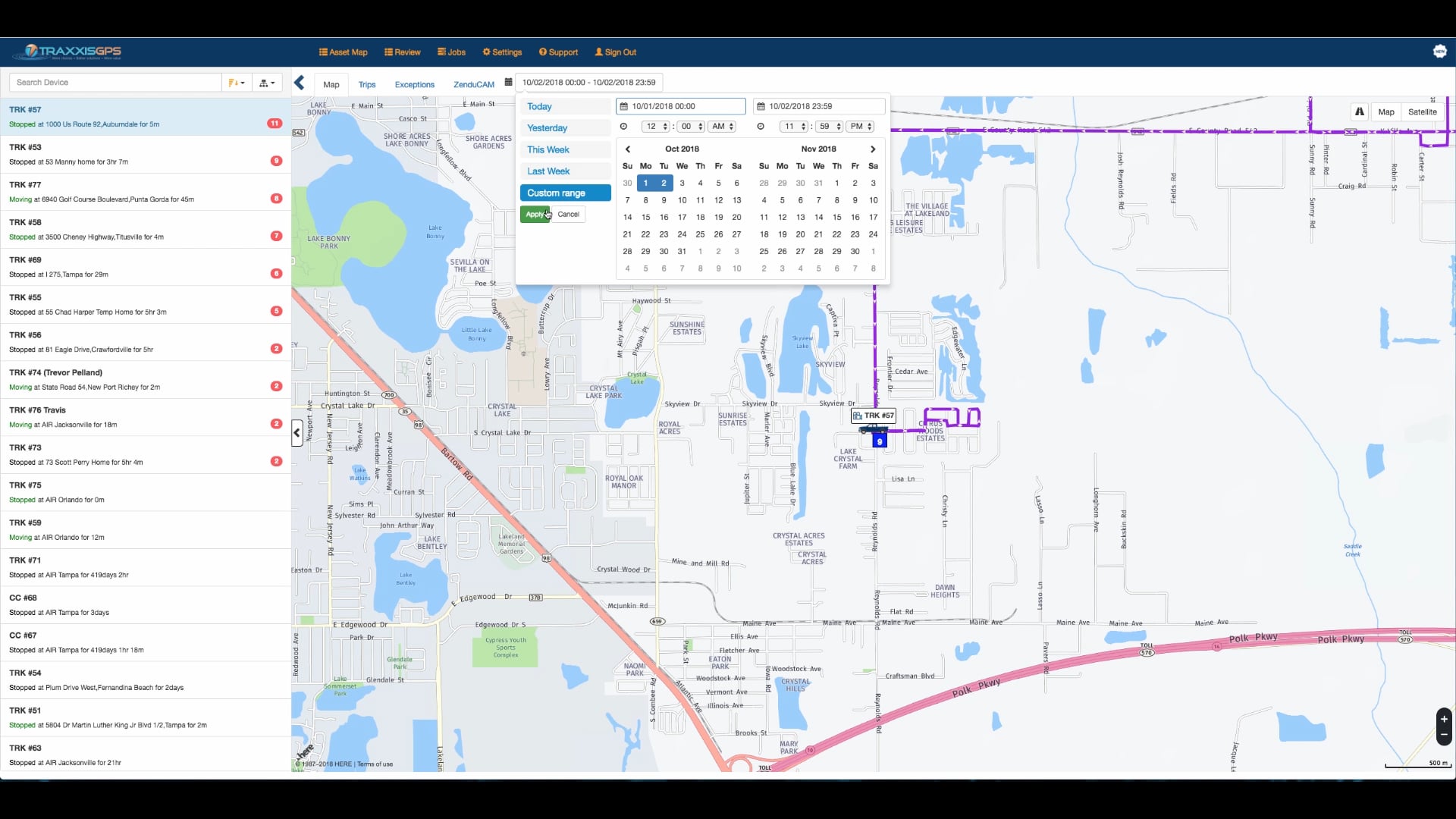1456x819 pixels.
Task: Zoom out the map with minus
Action: coord(1444,735)
